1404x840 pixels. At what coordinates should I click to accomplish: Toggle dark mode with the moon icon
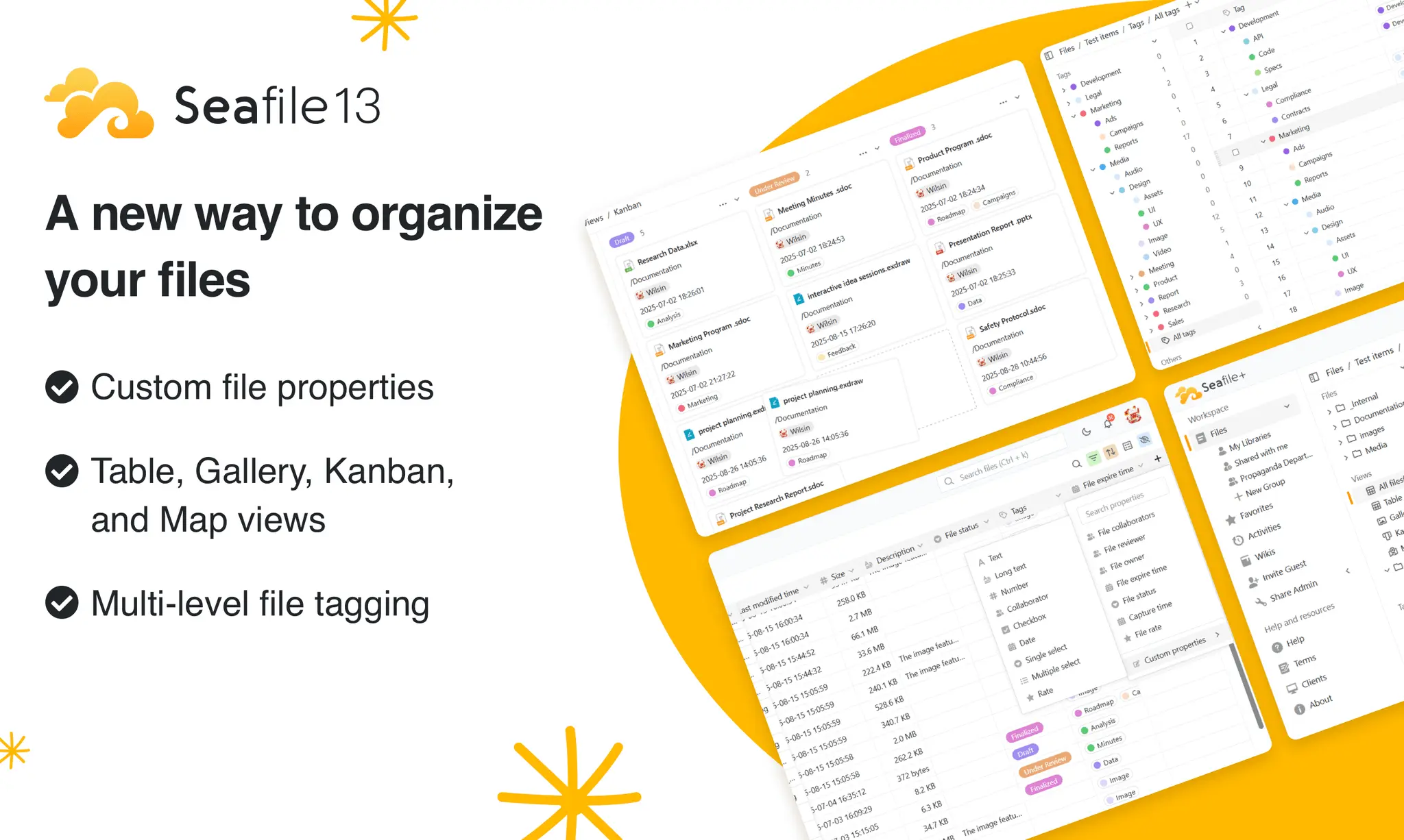1087,432
